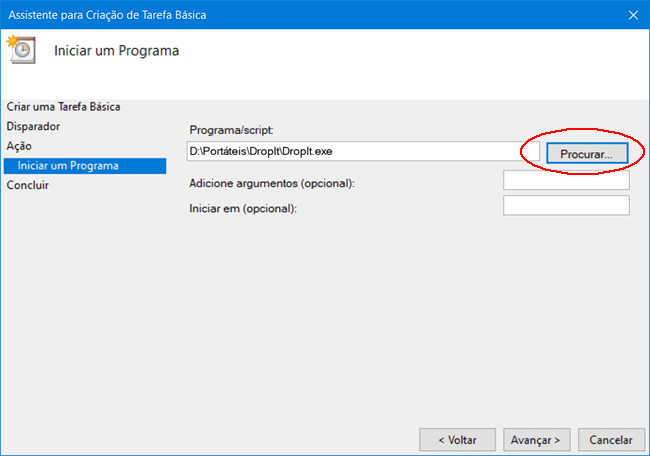
Task: Close the basic task wizard window
Action: [632, 14]
